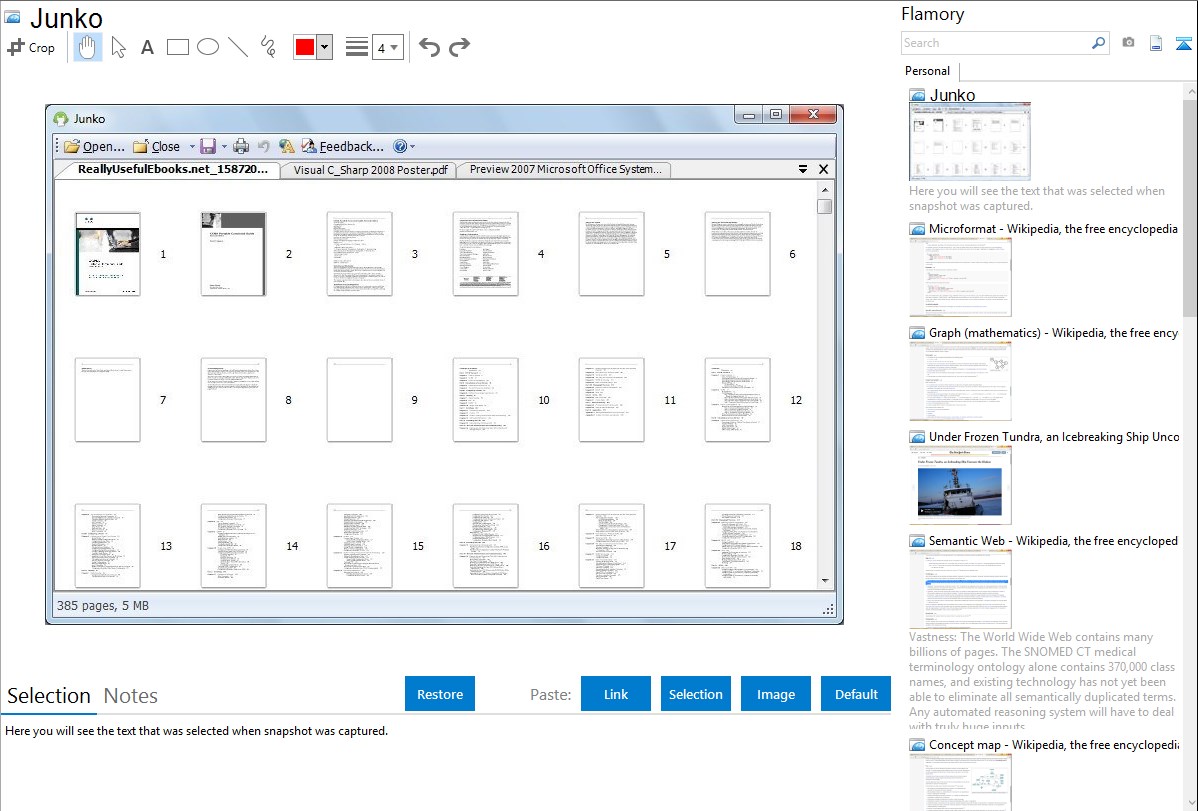The width and height of the screenshot is (1198, 811).
Task: Click the printer icon in Junko toolbar
Action: (241, 146)
